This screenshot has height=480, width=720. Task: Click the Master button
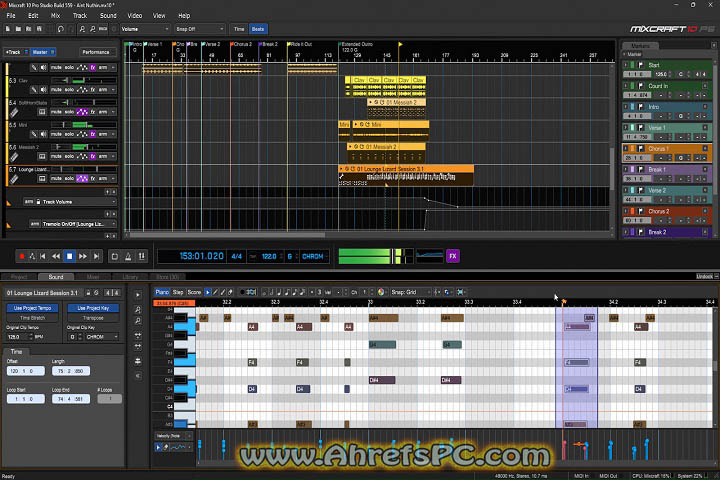[x=43, y=52]
